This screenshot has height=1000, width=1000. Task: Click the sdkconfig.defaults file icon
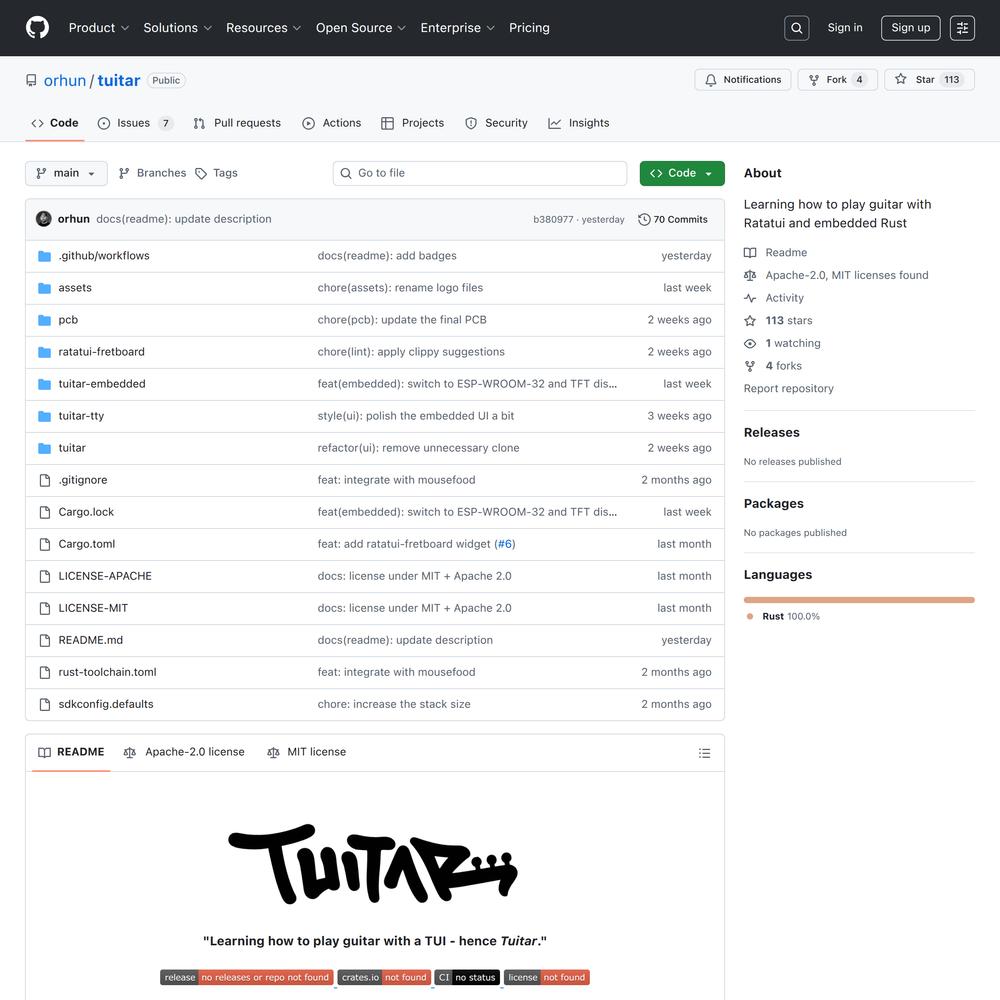45,704
